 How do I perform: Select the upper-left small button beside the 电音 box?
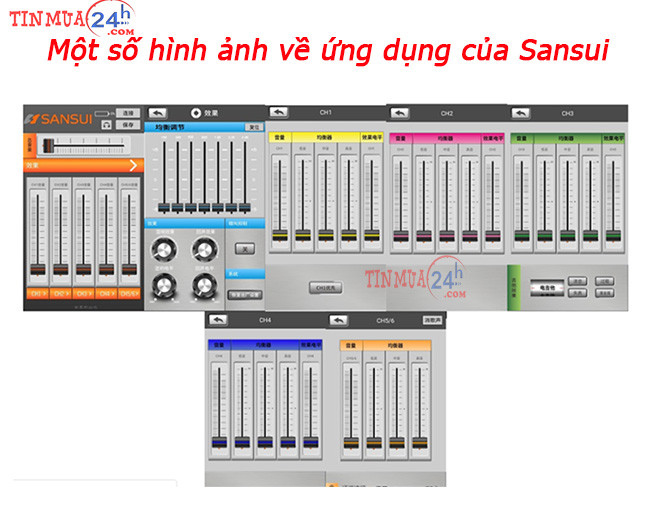point(577,281)
